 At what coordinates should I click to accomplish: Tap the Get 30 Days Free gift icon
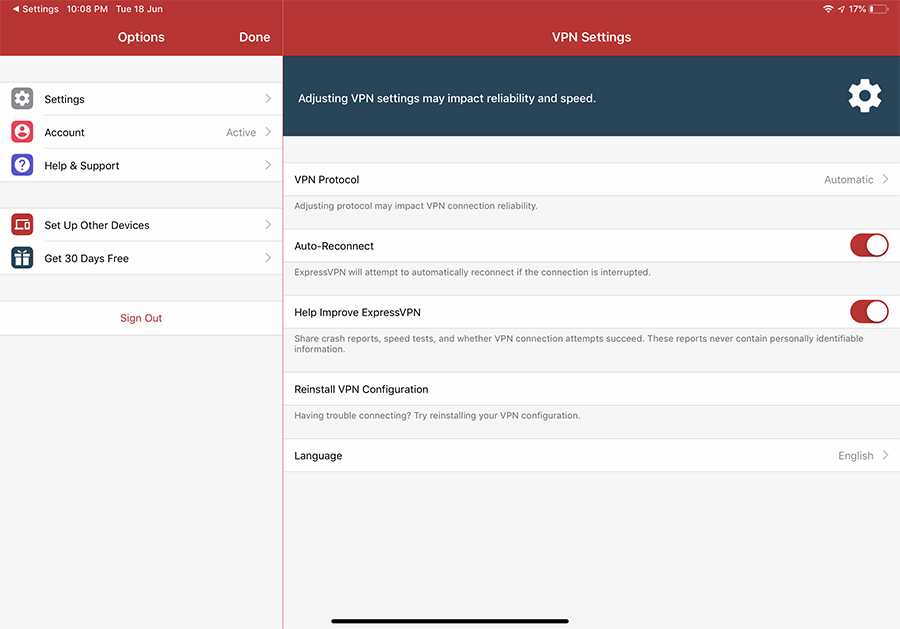pos(22,258)
